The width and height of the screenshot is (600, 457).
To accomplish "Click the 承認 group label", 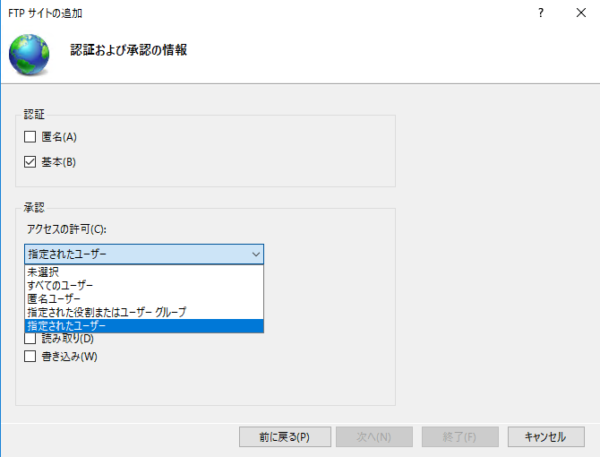I will click(x=34, y=207).
